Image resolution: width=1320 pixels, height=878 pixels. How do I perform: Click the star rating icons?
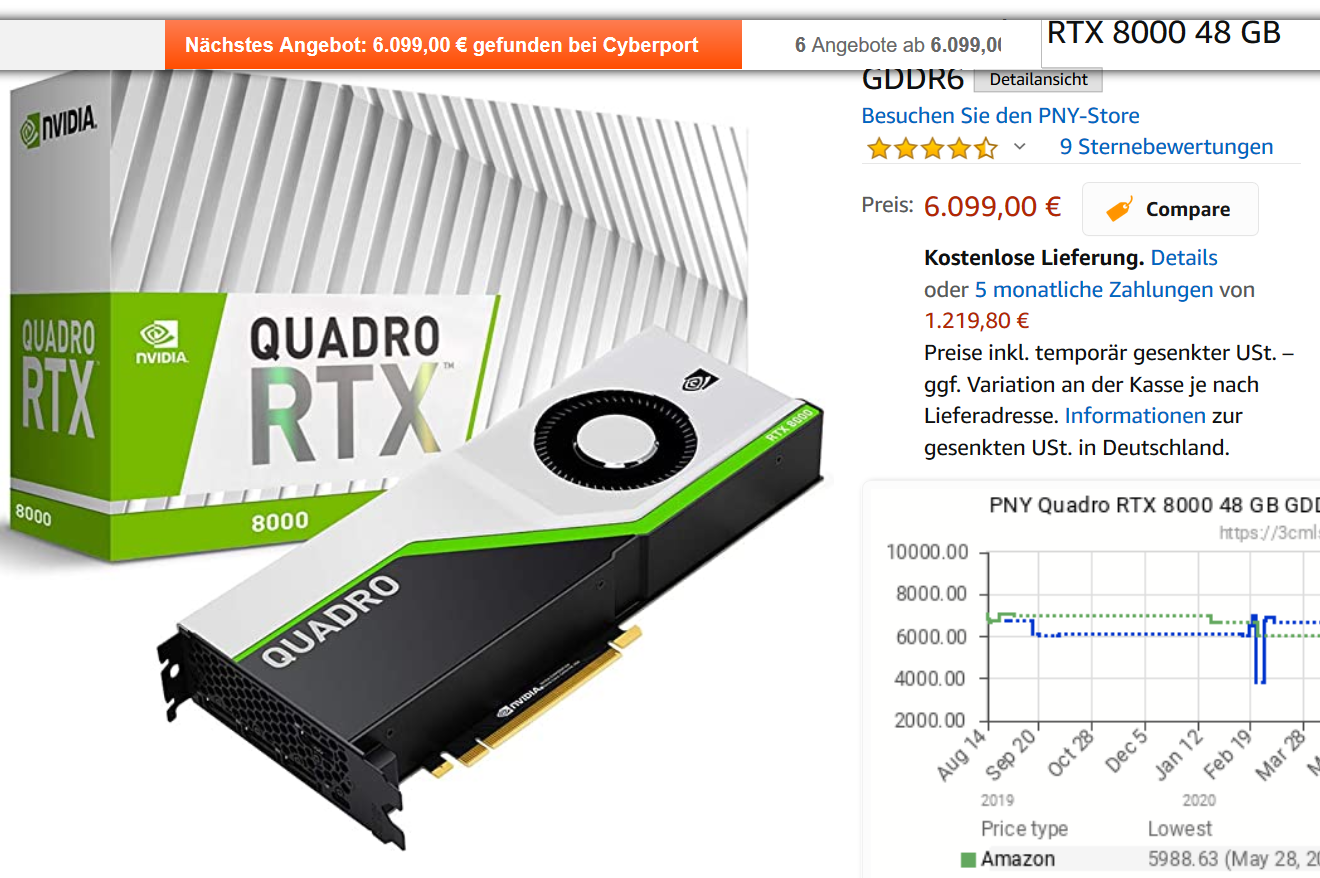click(932, 148)
